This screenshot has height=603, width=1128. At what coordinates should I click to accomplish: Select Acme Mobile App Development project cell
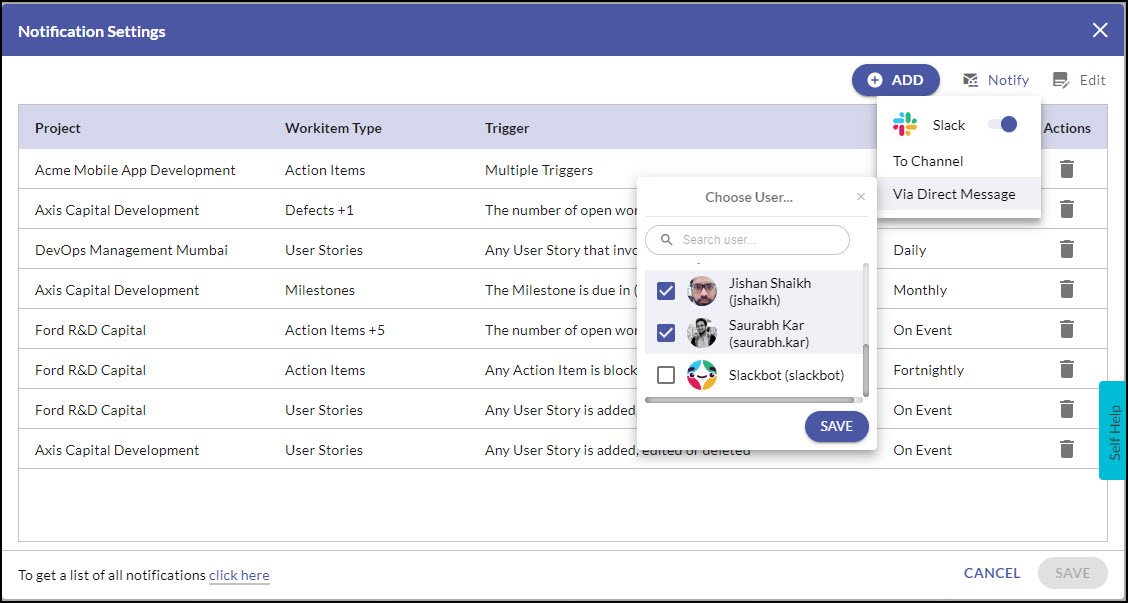pos(135,170)
